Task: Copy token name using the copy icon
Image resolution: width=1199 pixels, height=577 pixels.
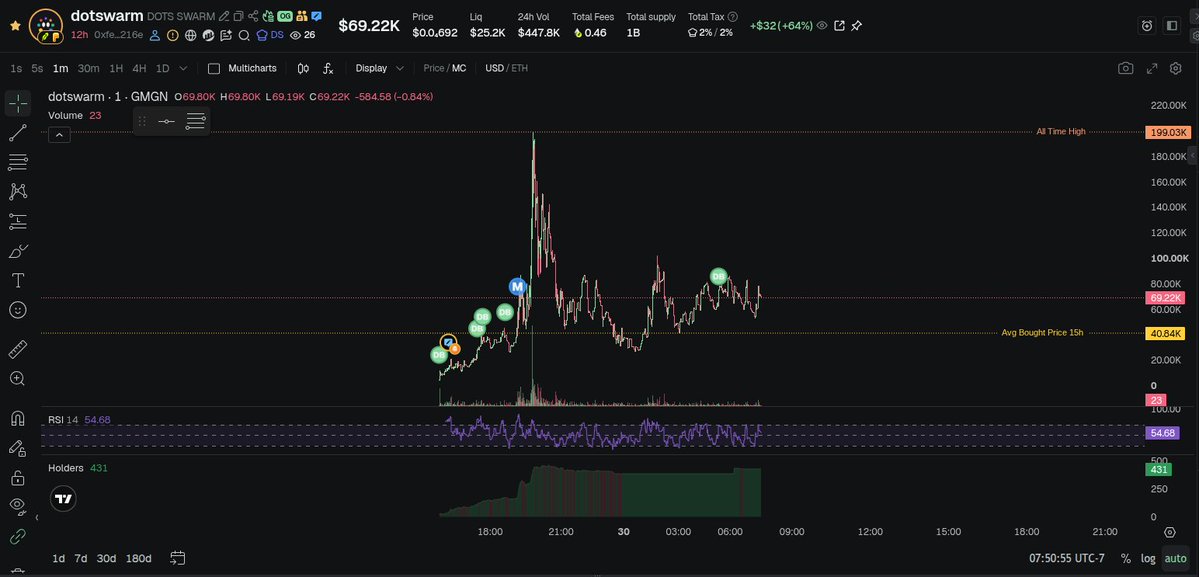Action: 239,15
